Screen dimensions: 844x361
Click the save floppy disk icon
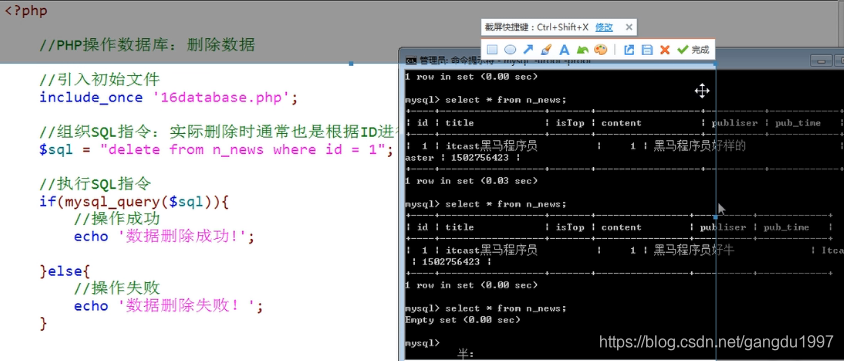[647, 50]
